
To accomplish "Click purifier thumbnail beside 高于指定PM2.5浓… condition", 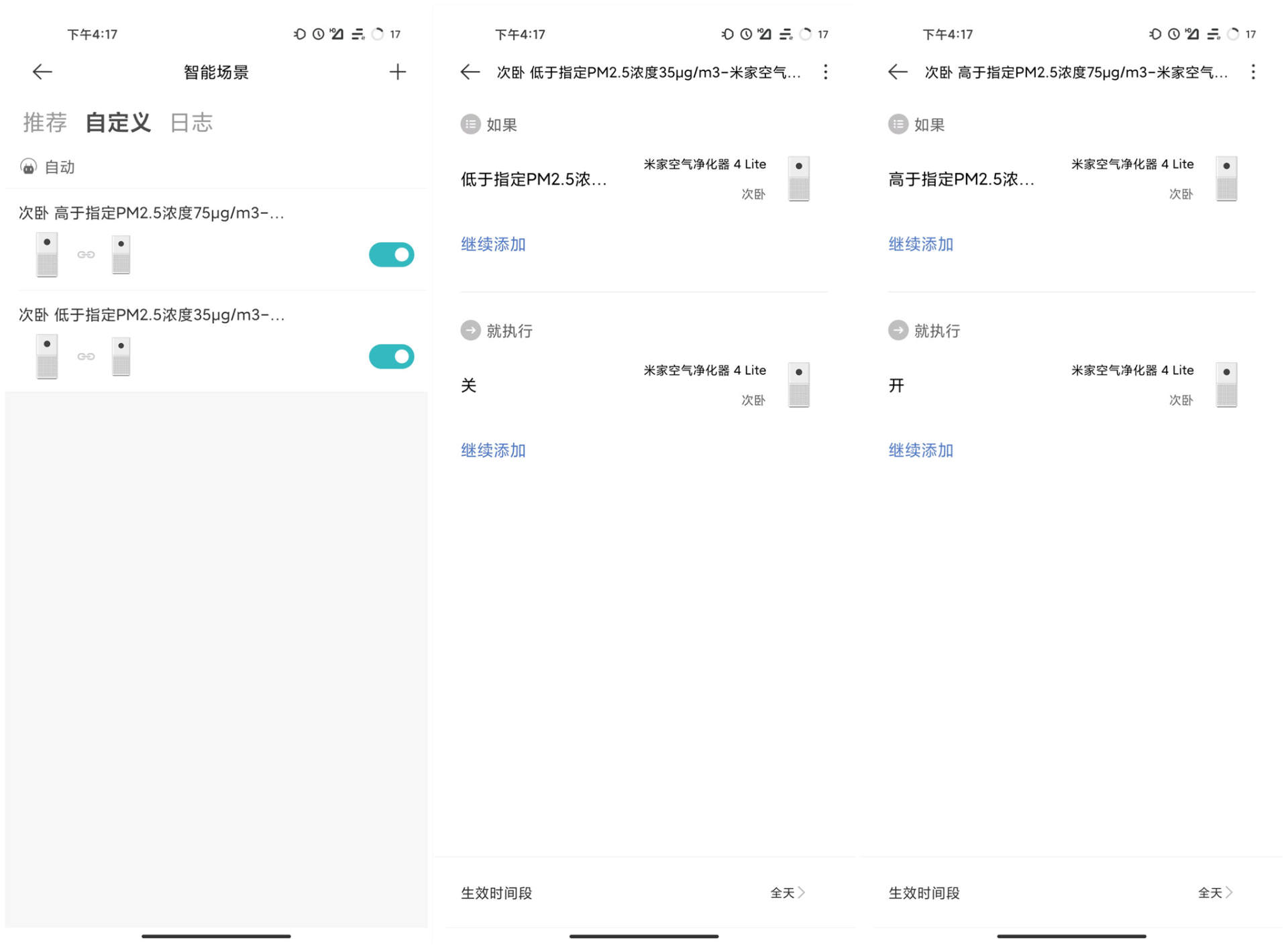I will point(1226,179).
